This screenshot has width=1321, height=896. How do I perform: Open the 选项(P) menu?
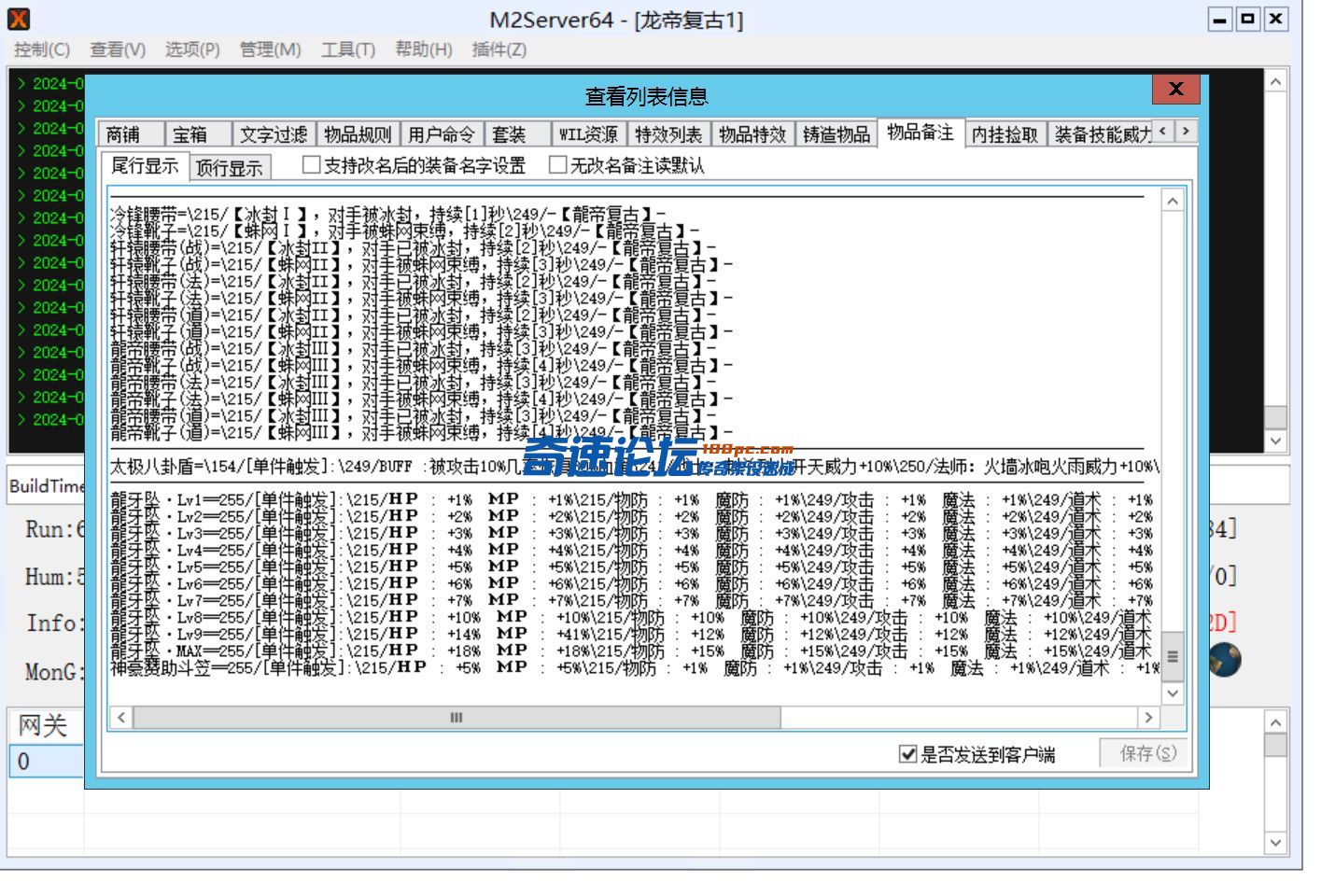coord(192,49)
